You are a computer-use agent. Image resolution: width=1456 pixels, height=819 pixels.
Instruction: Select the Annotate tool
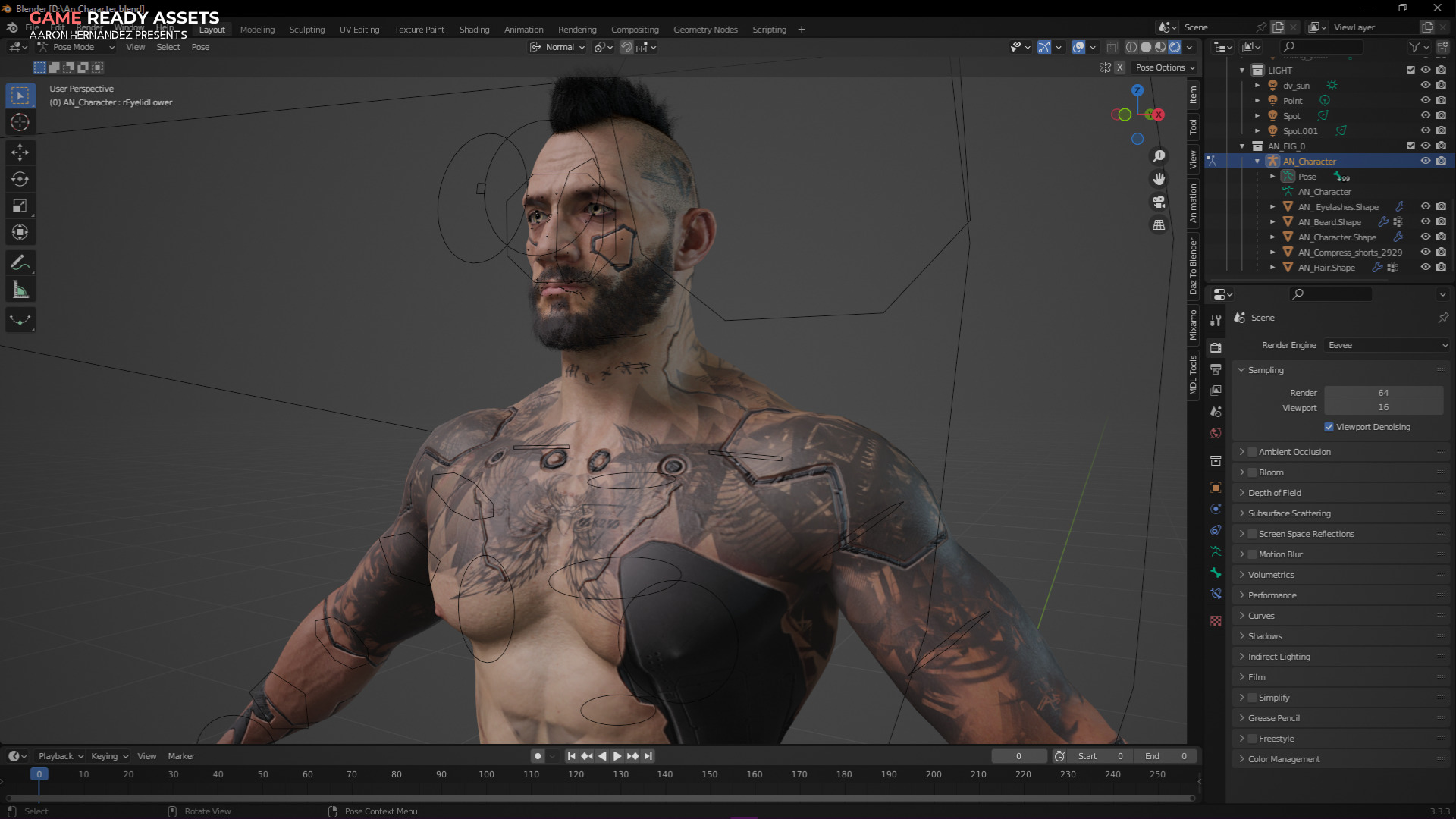pyautogui.click(x=20, y=263)
